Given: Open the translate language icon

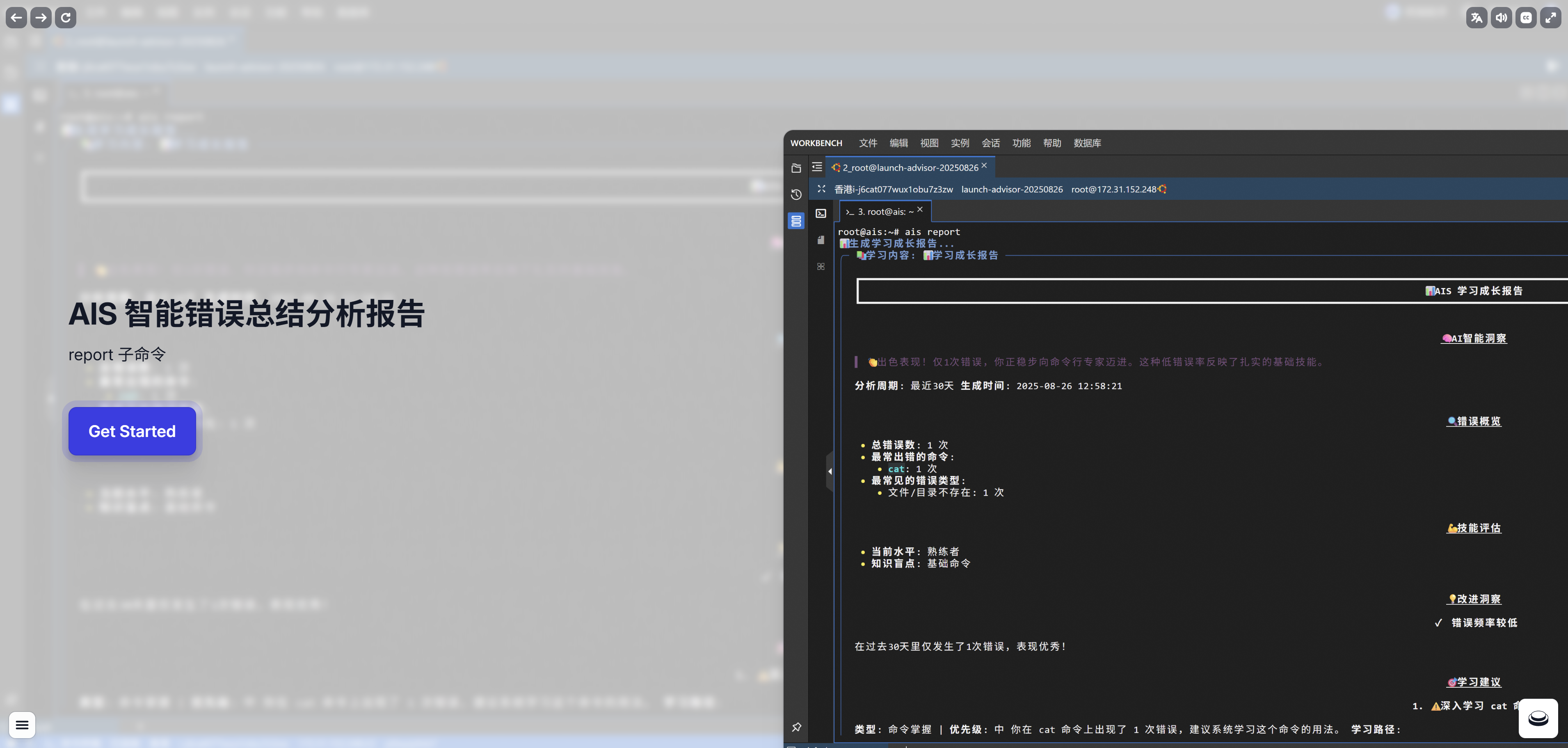Looking at the screenshot, I should click(1477, 18).
